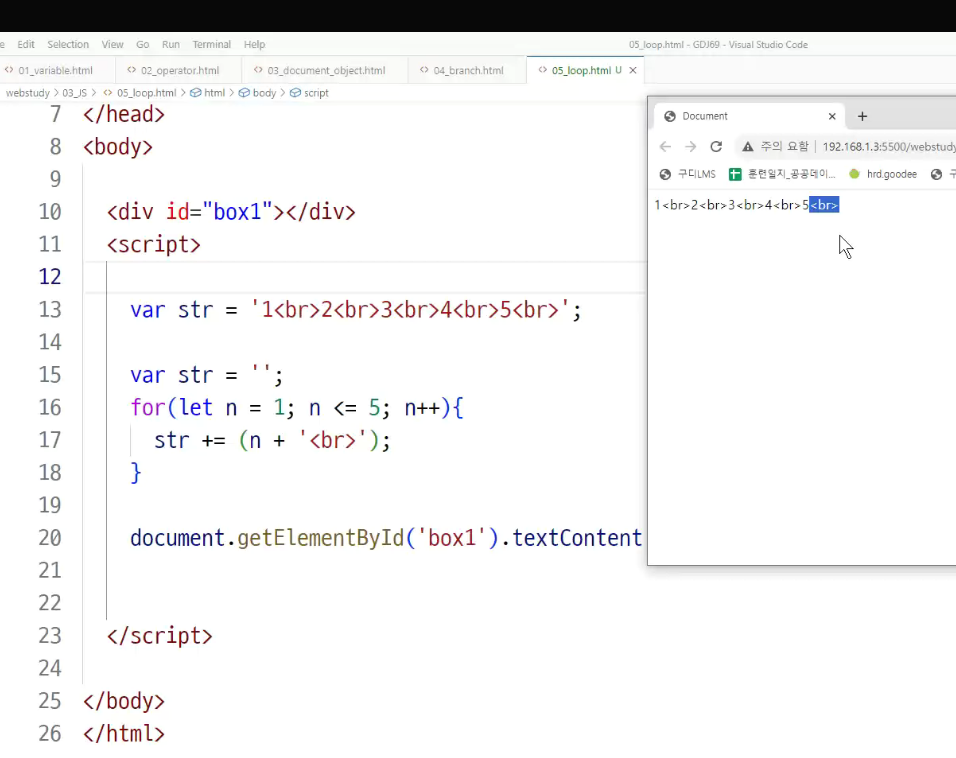The width and height of the screenshot is (956, 758).
Task: Click the opening <script> tag on line 11
Action: 154,245
